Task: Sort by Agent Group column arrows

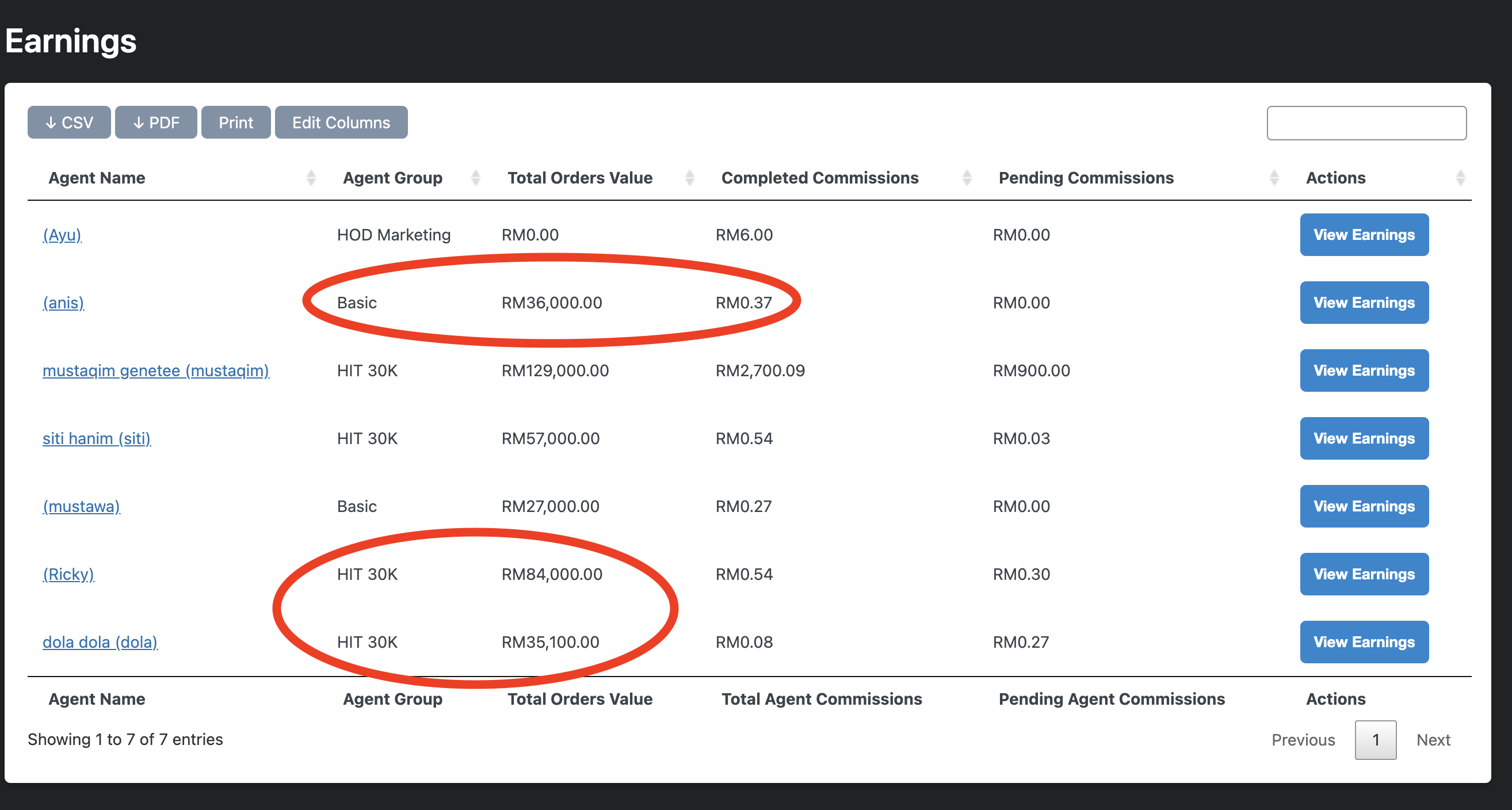Action: pos(476,178)
